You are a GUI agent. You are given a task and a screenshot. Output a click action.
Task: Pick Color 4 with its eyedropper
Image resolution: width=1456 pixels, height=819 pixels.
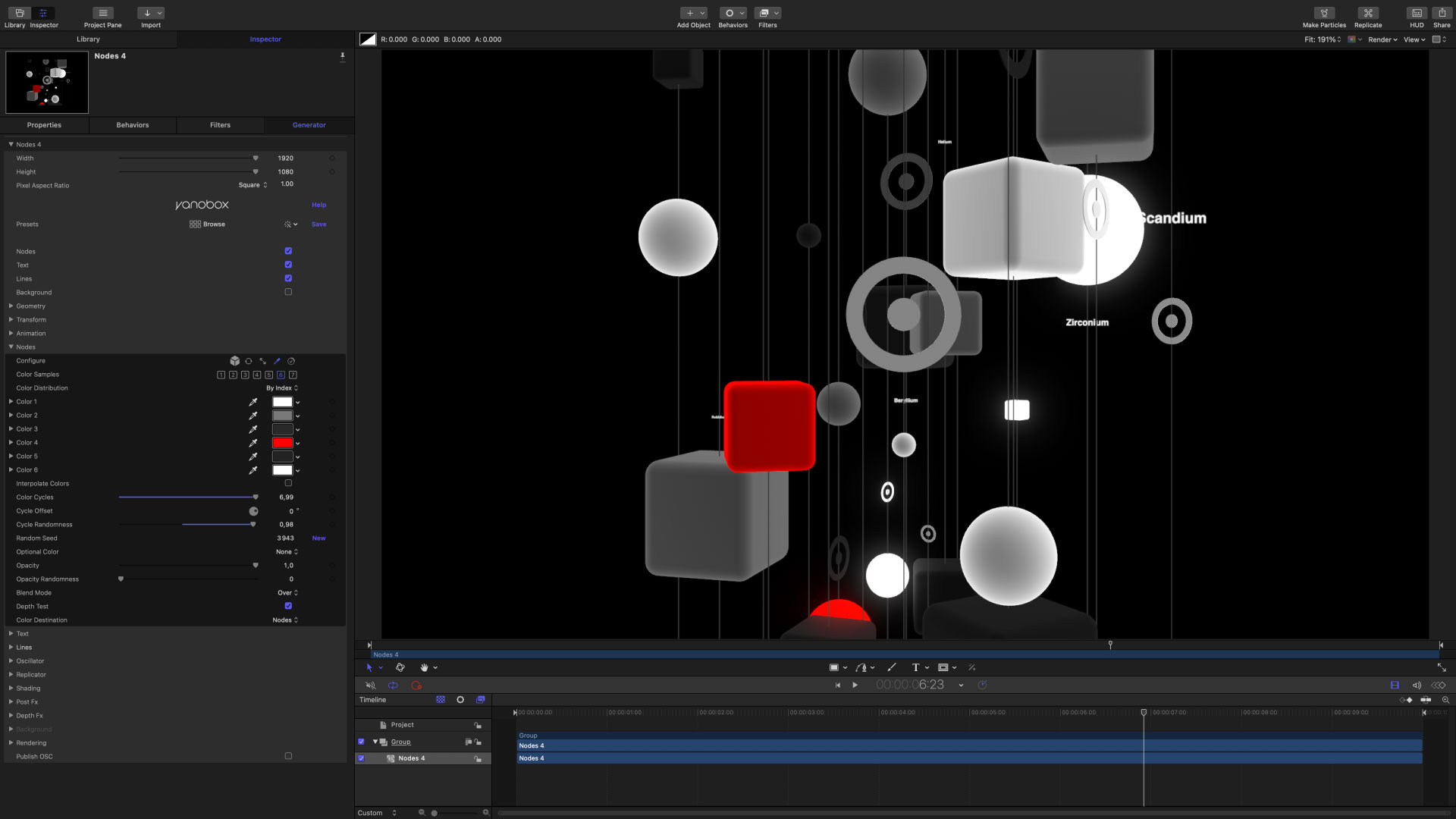coord(253,443)
